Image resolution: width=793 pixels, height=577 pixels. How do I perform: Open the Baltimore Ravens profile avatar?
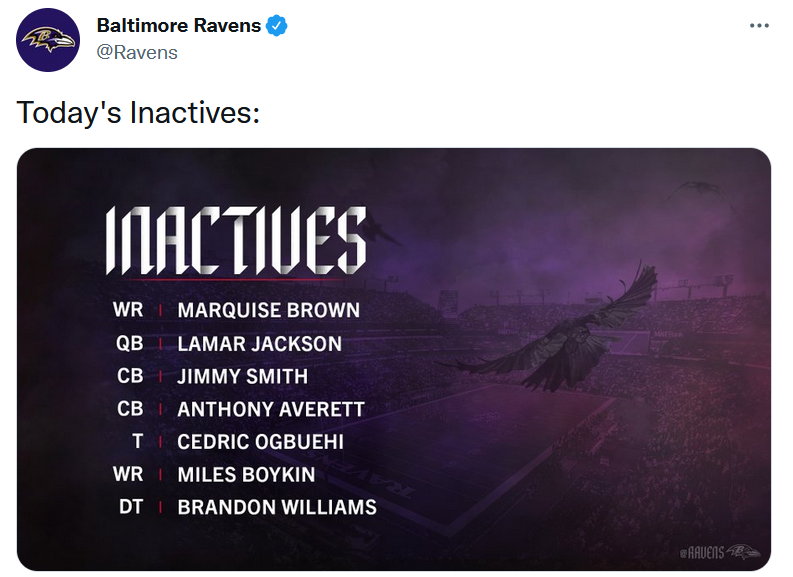[48, 39]
